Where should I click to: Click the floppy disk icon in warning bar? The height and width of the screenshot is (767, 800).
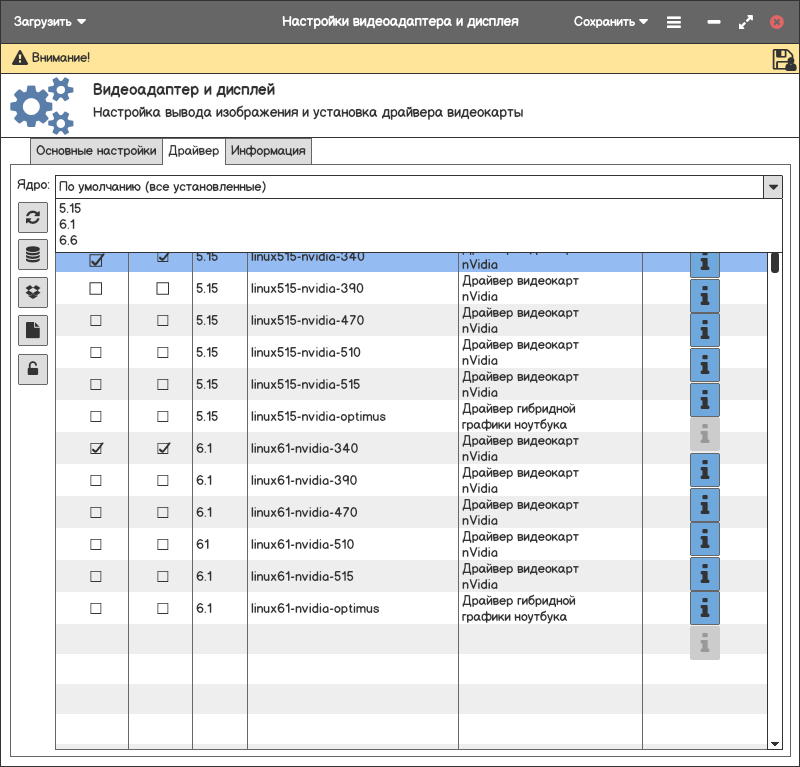[784, 59]
